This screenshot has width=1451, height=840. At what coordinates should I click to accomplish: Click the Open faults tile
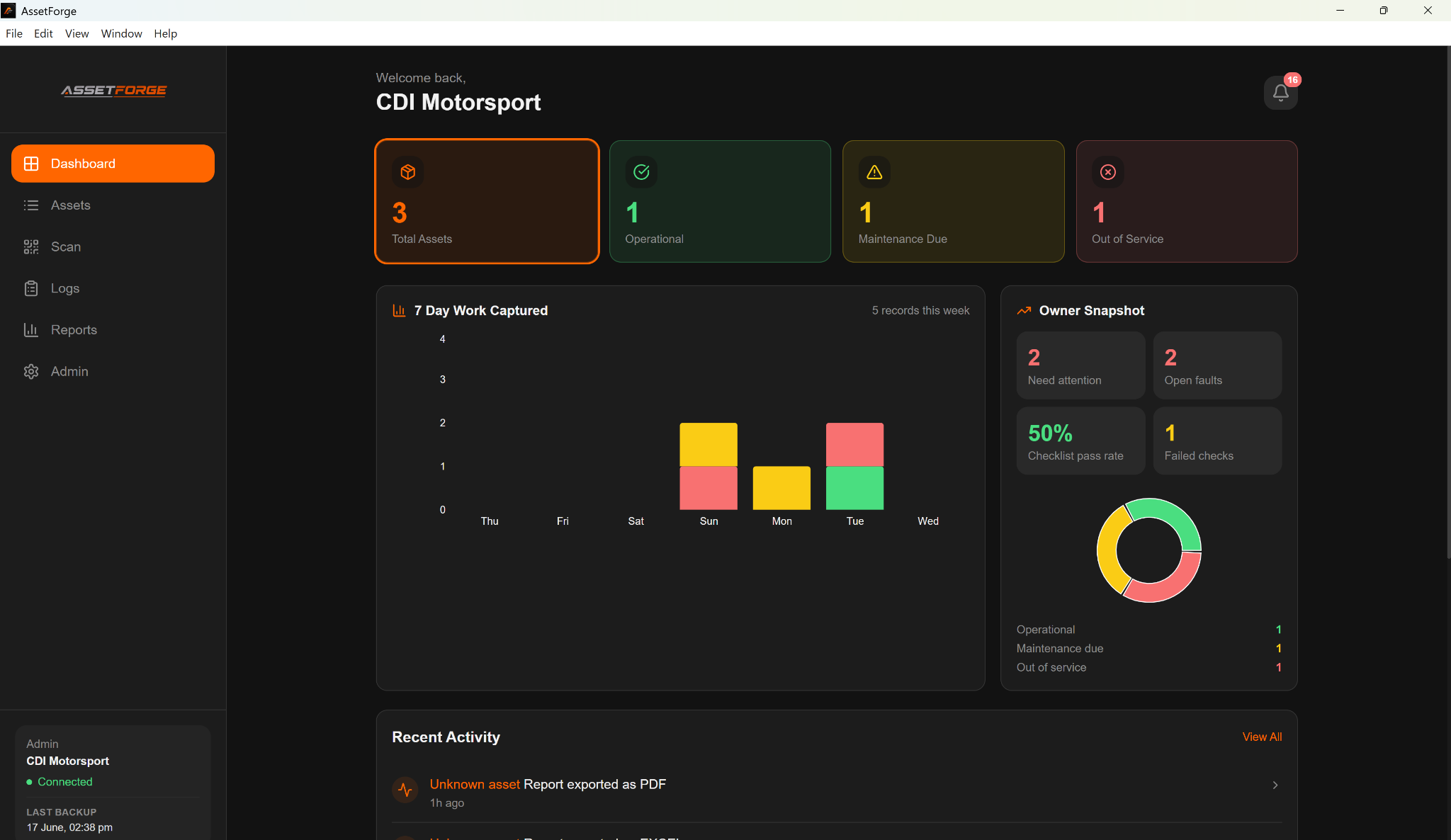coord(1217,365)
